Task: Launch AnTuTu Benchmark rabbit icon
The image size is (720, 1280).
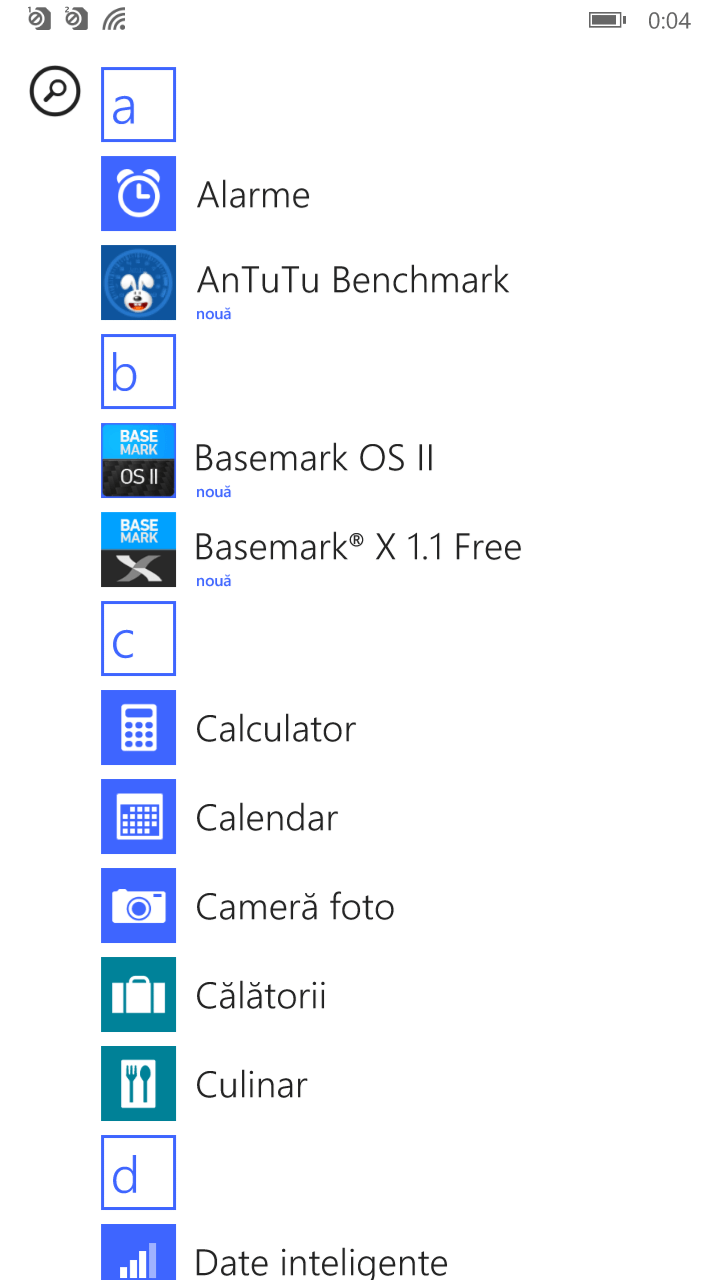Action: (x=138, y=283)
